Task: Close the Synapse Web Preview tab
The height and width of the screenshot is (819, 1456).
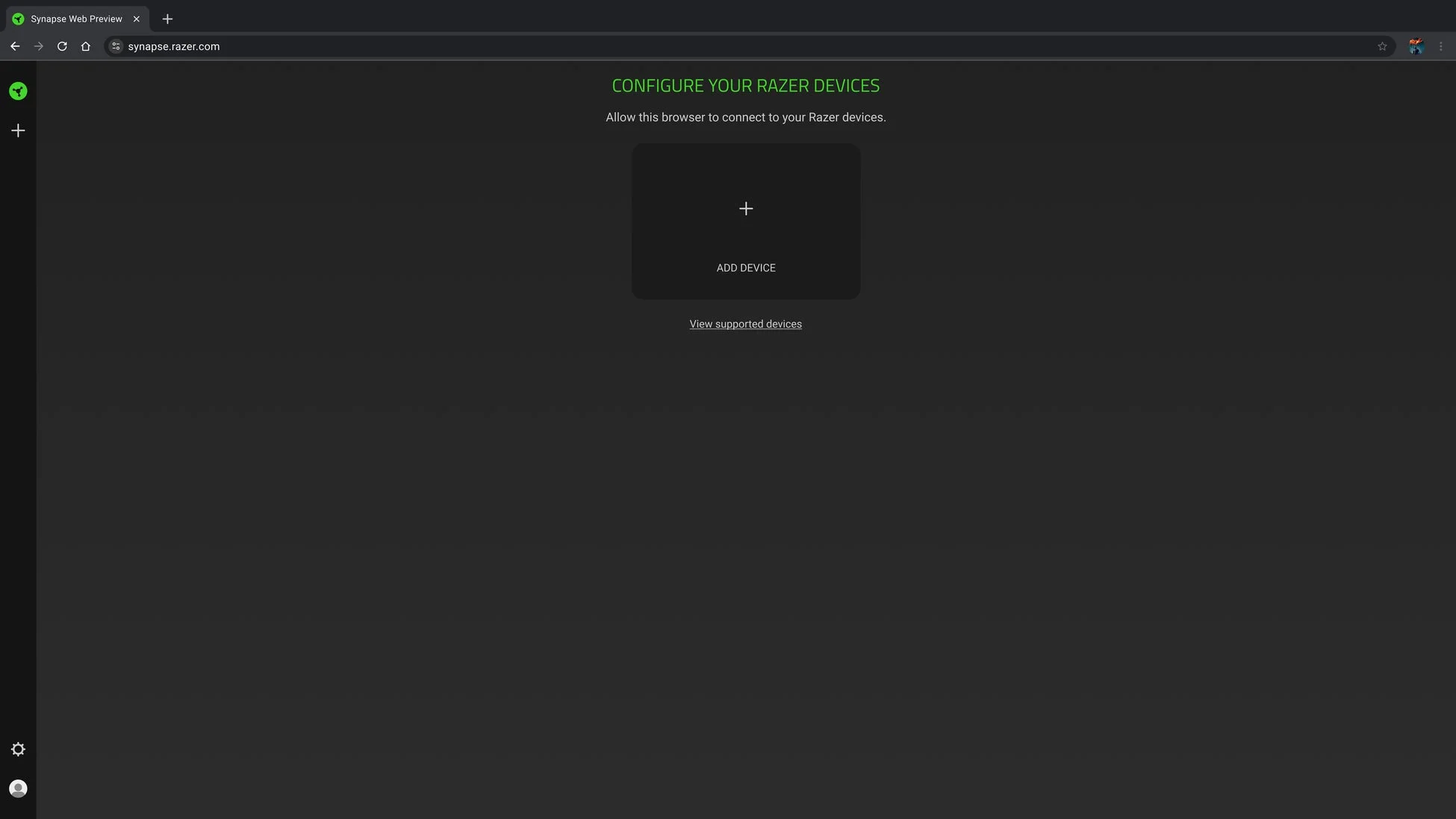Action: pos(137,19)
